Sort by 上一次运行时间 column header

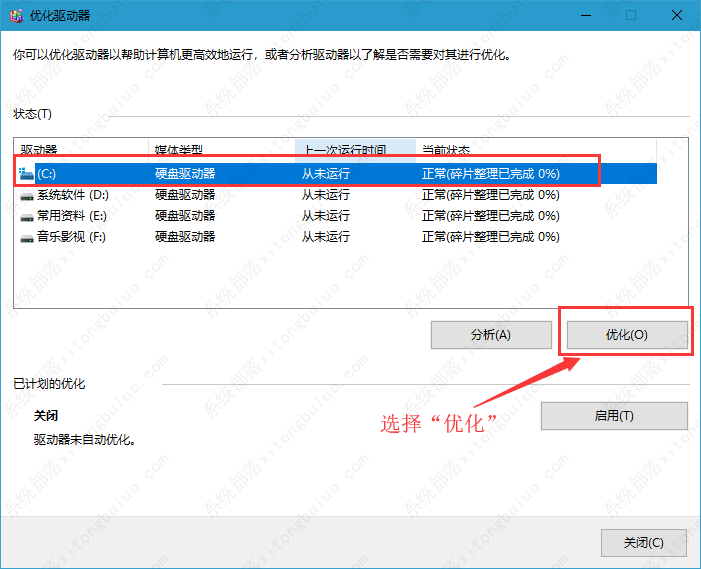tap(355, 148)
